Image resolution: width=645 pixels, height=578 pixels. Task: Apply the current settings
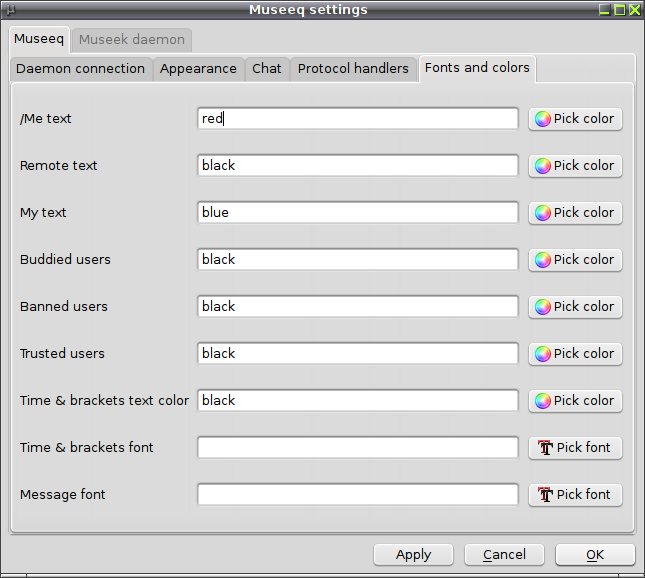pyautogui.click(x=413, y=555)
